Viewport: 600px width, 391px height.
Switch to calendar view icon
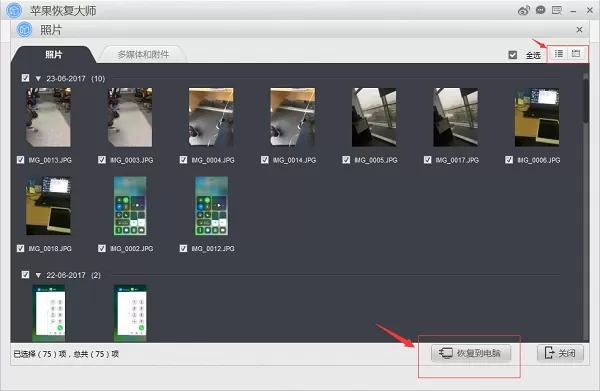point(576,54)
